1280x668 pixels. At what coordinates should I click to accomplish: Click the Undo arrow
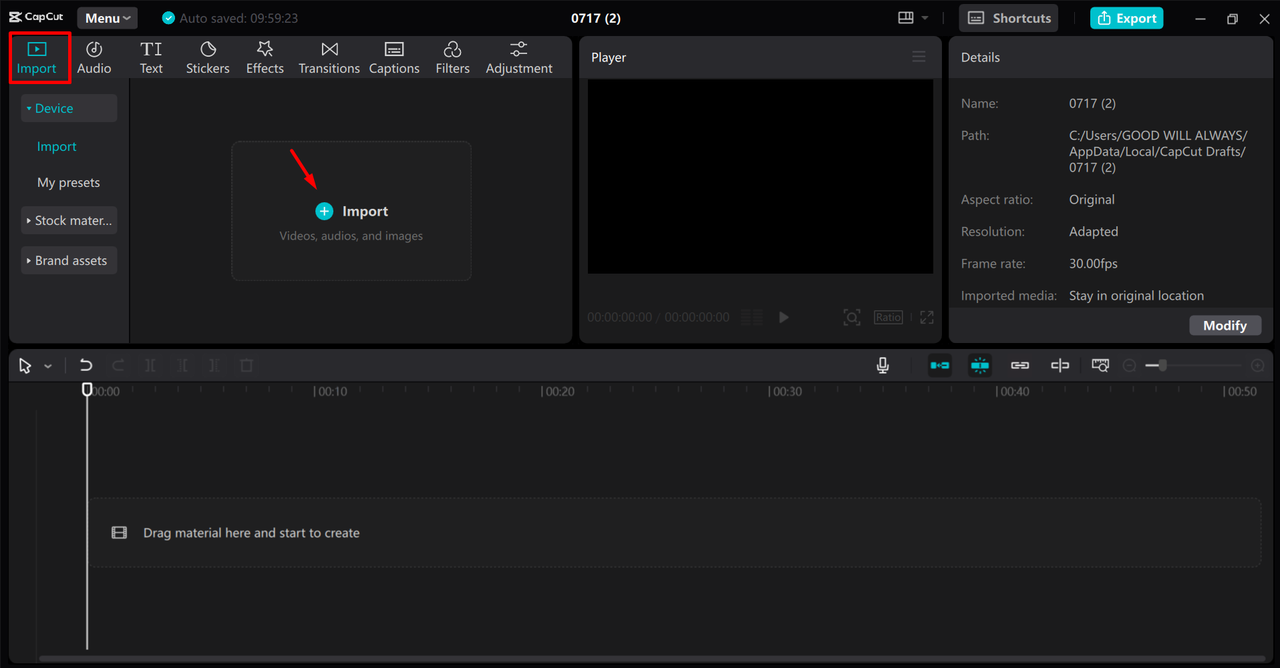(x=86, y=366)
